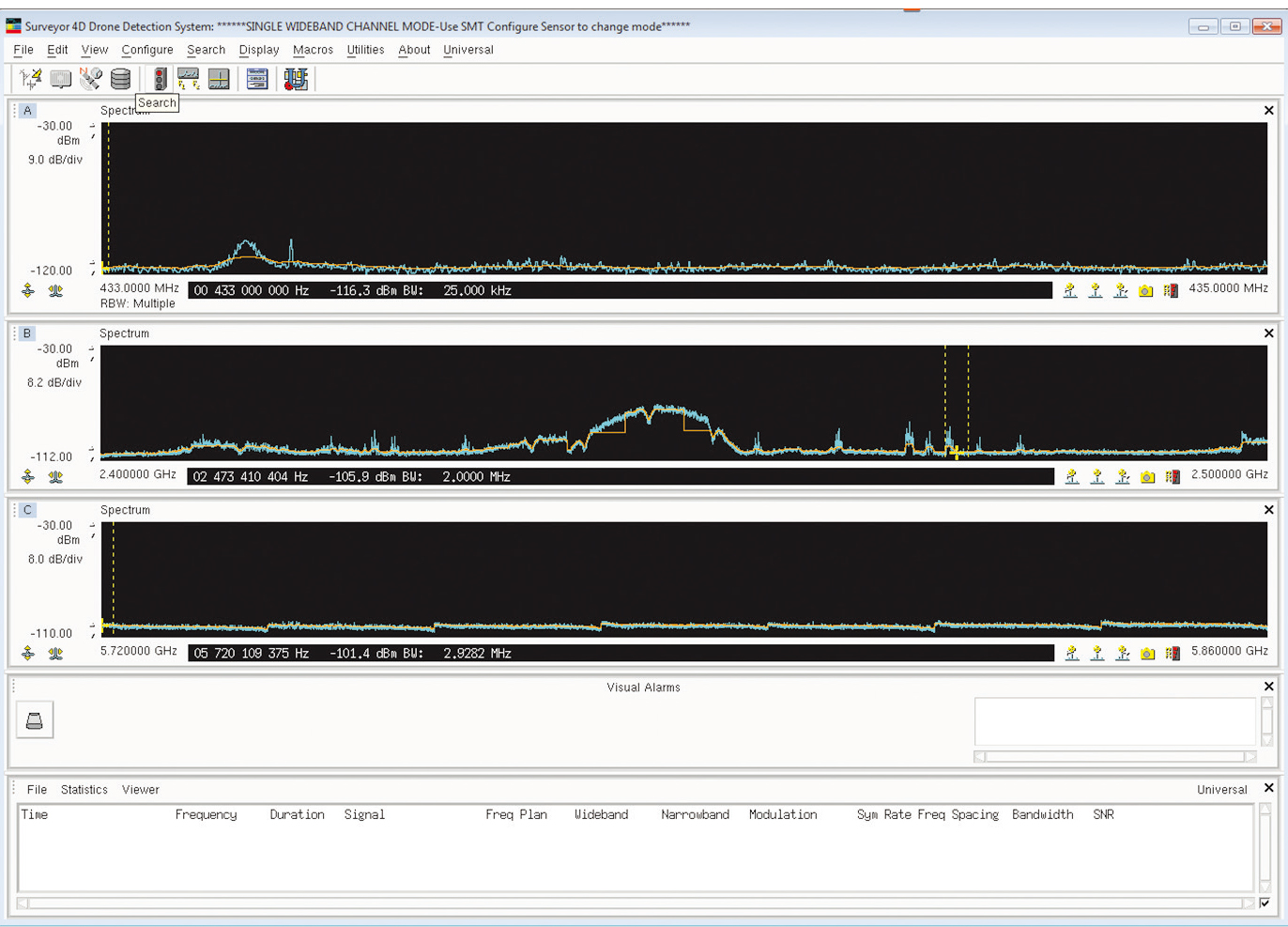The height and width of the screenshot is (927, 1288).
Task: Click third marker icon in panel B
Action: (x=1123, y=477)
